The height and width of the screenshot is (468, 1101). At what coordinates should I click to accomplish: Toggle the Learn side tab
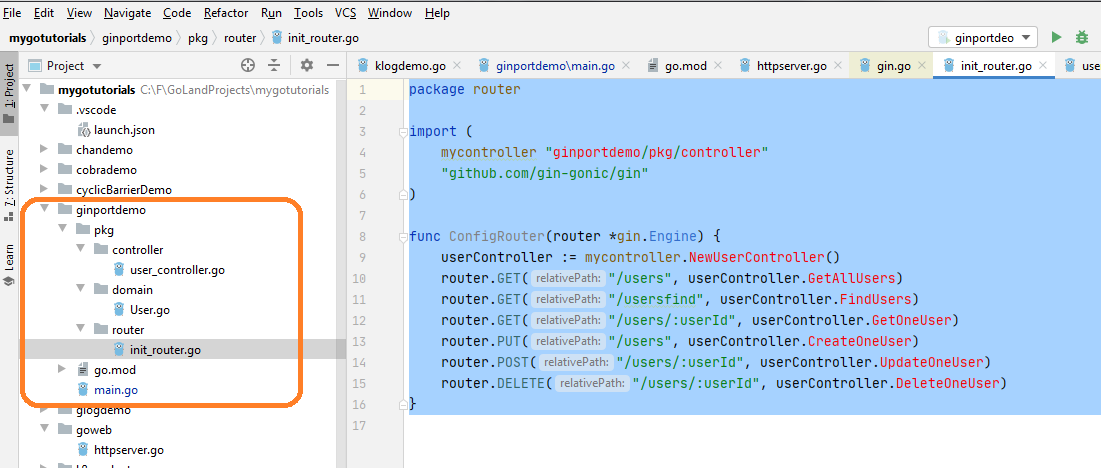point(9,265)
